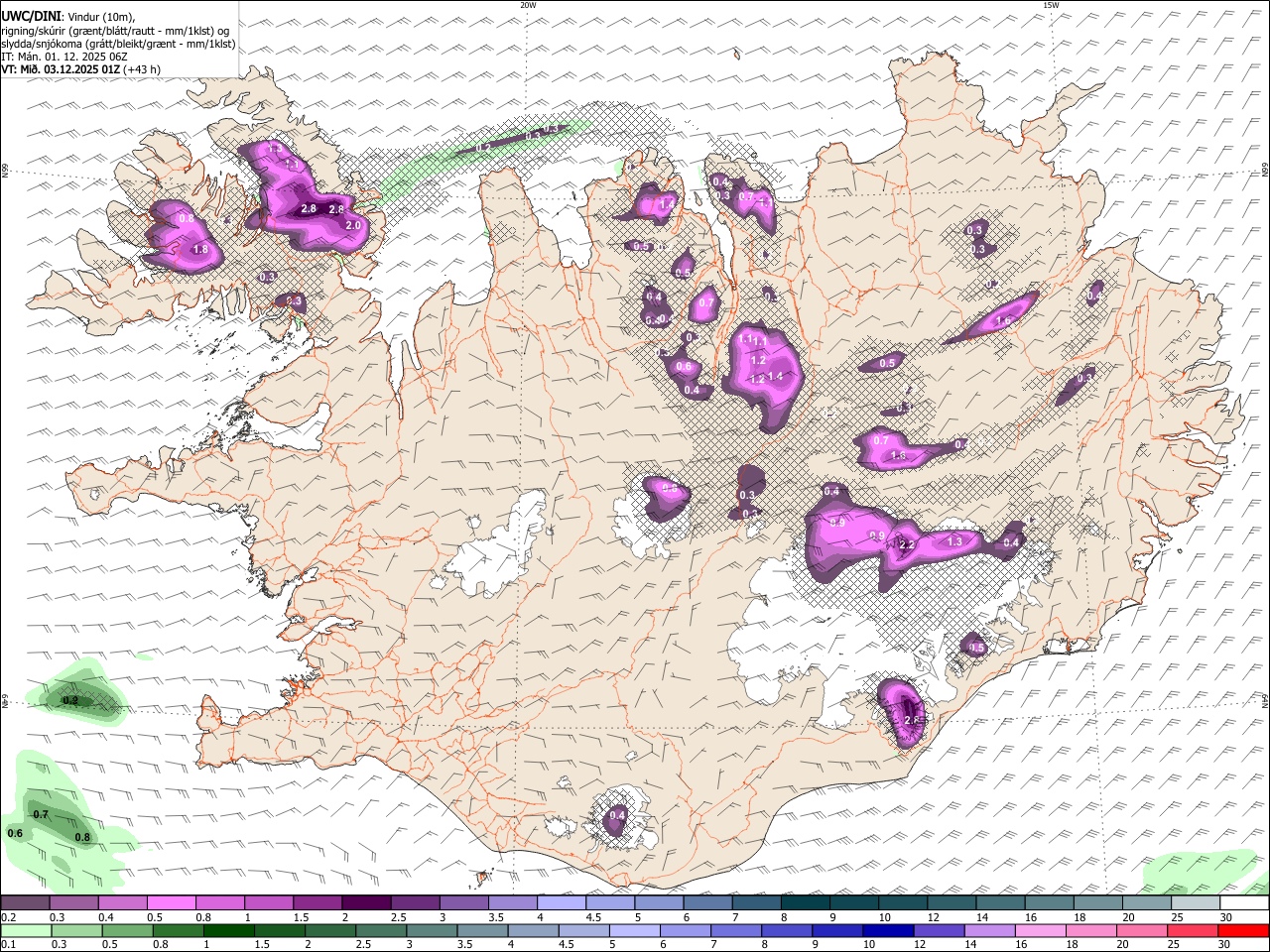The height and width of the screenshot is (952, 1270).
Task: Pick purple rain swatch between 12 and 14
Action: [x=938, y=930]
